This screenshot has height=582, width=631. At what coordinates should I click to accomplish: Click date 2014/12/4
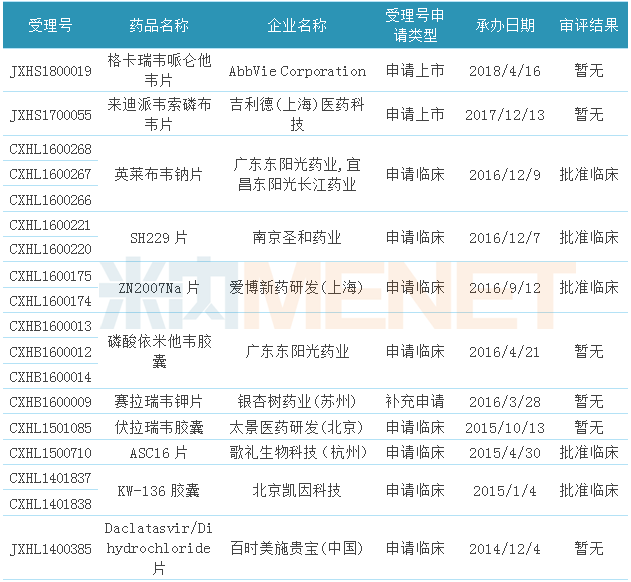(505, 549)
